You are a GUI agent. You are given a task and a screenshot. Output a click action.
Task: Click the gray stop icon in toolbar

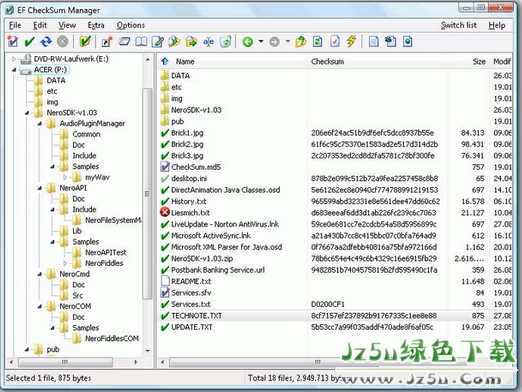pos(63,42)
